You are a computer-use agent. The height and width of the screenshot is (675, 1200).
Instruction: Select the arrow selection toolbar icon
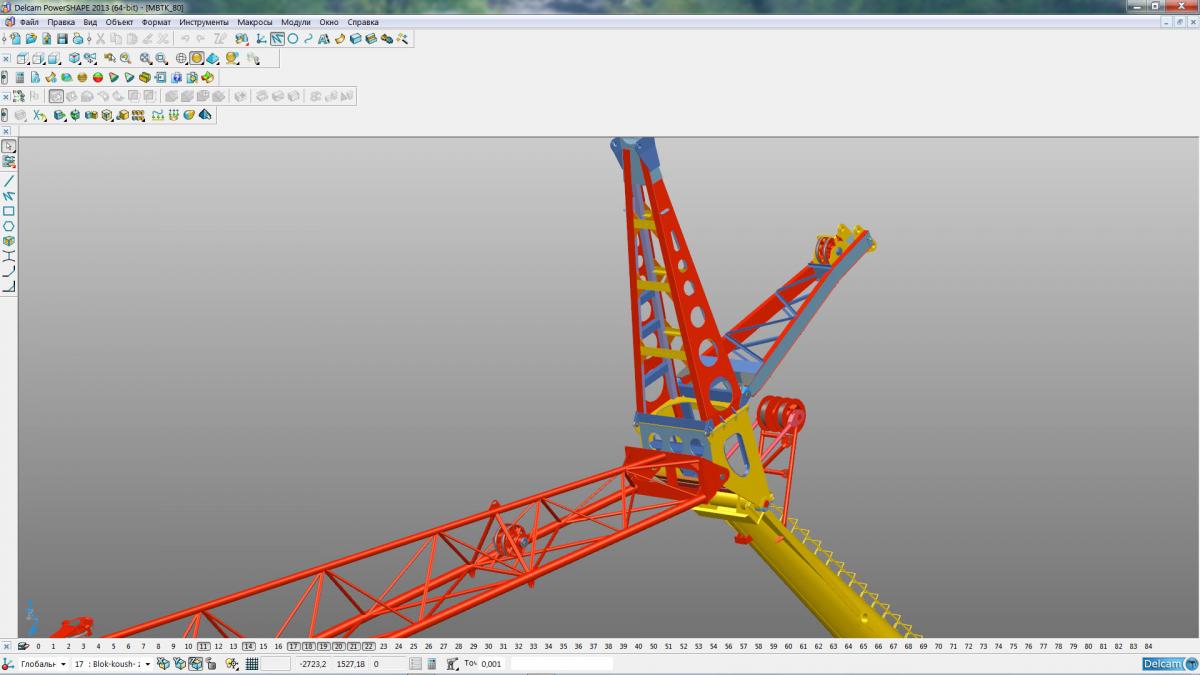pyautogui.click(x=277, y=39)
